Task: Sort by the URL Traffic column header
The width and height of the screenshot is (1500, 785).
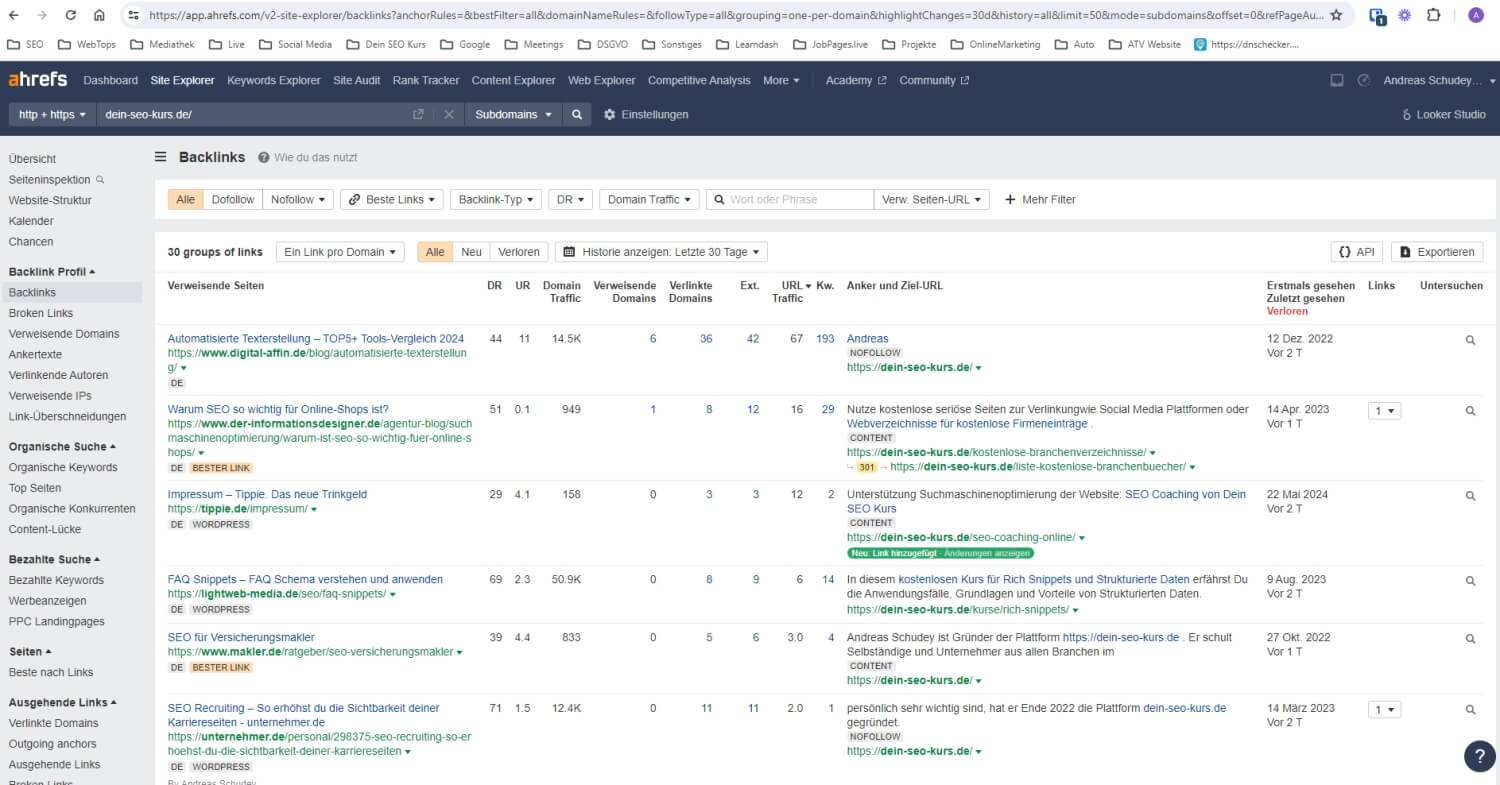Action: click(790, 292)
